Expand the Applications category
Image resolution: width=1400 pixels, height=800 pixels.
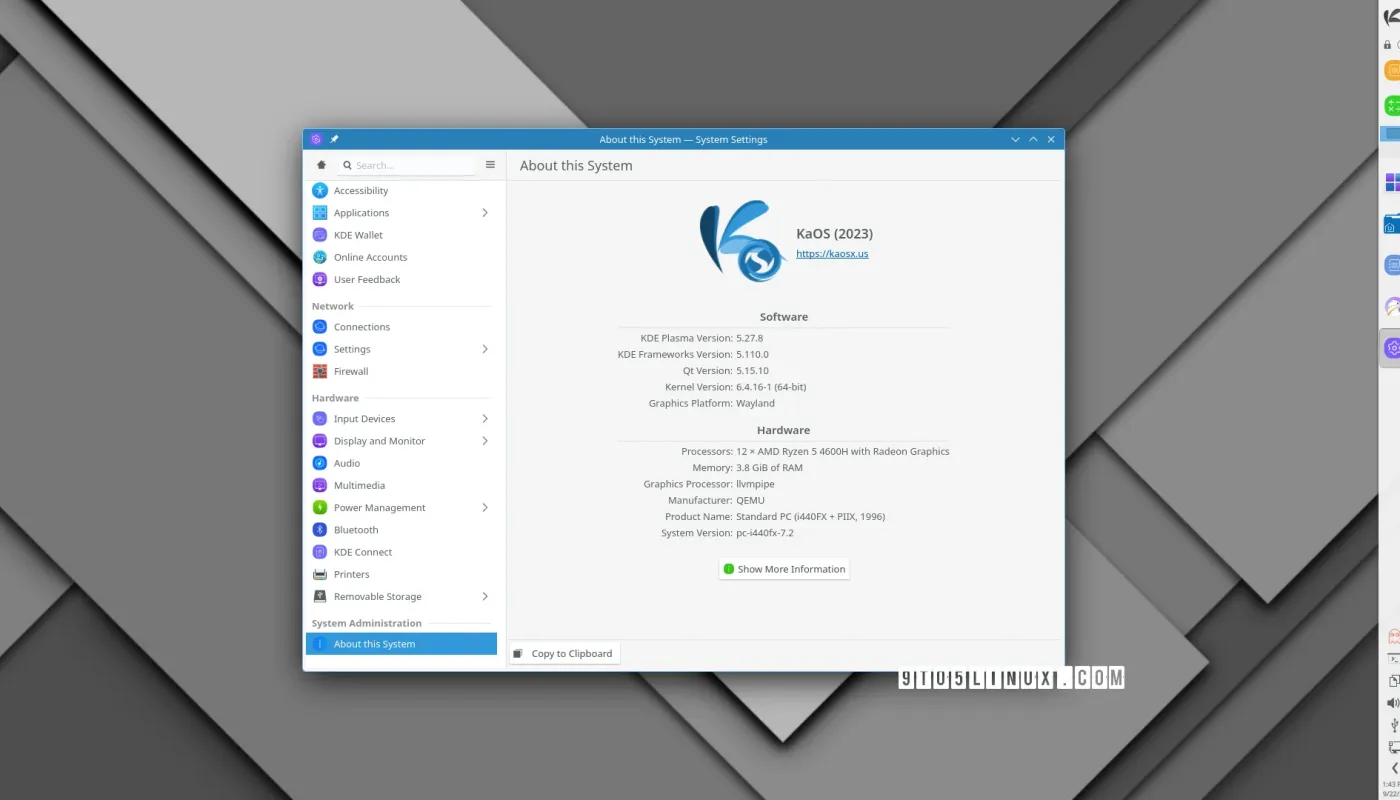[485, 212]
